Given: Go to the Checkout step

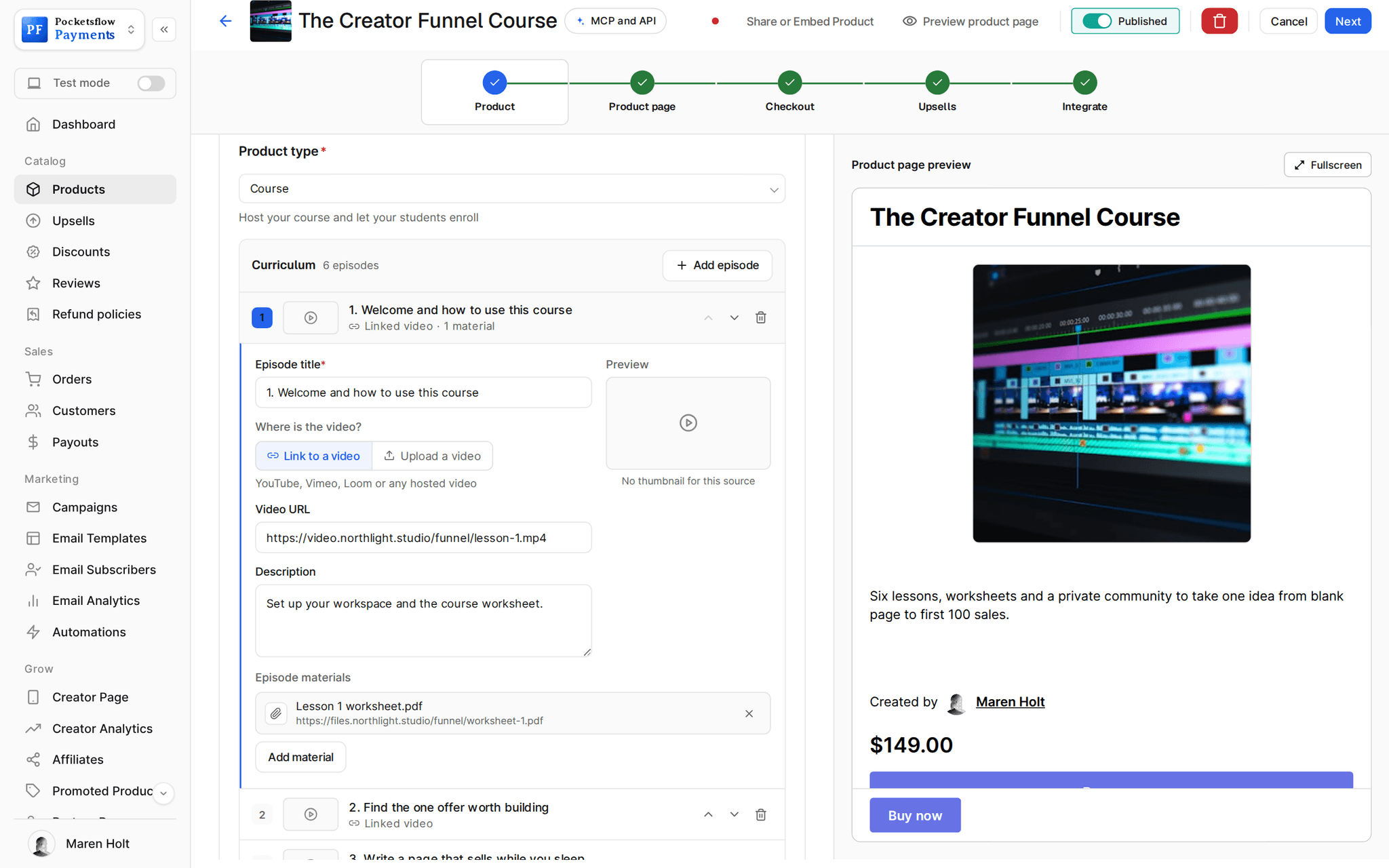Looking at the screenshot, I should [x=789, y=92].
